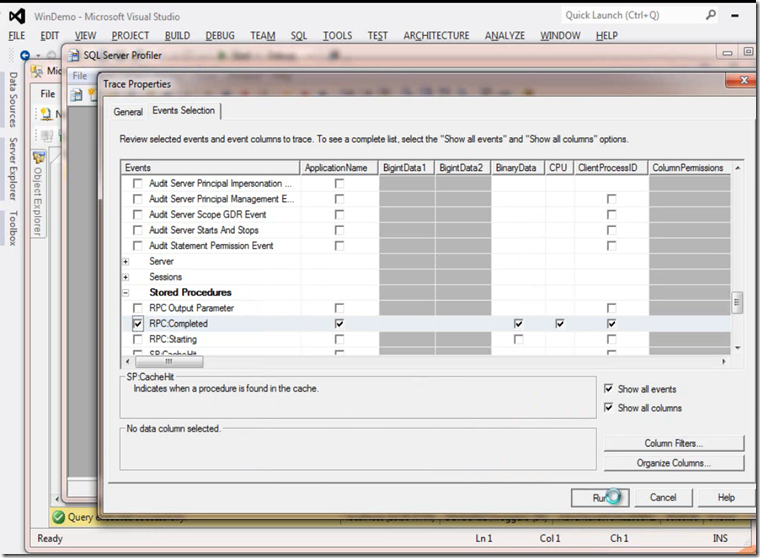This screenshot has height=558, width=760.
Task: Open the TOOLS menu
Action: (x=337, y=35)
